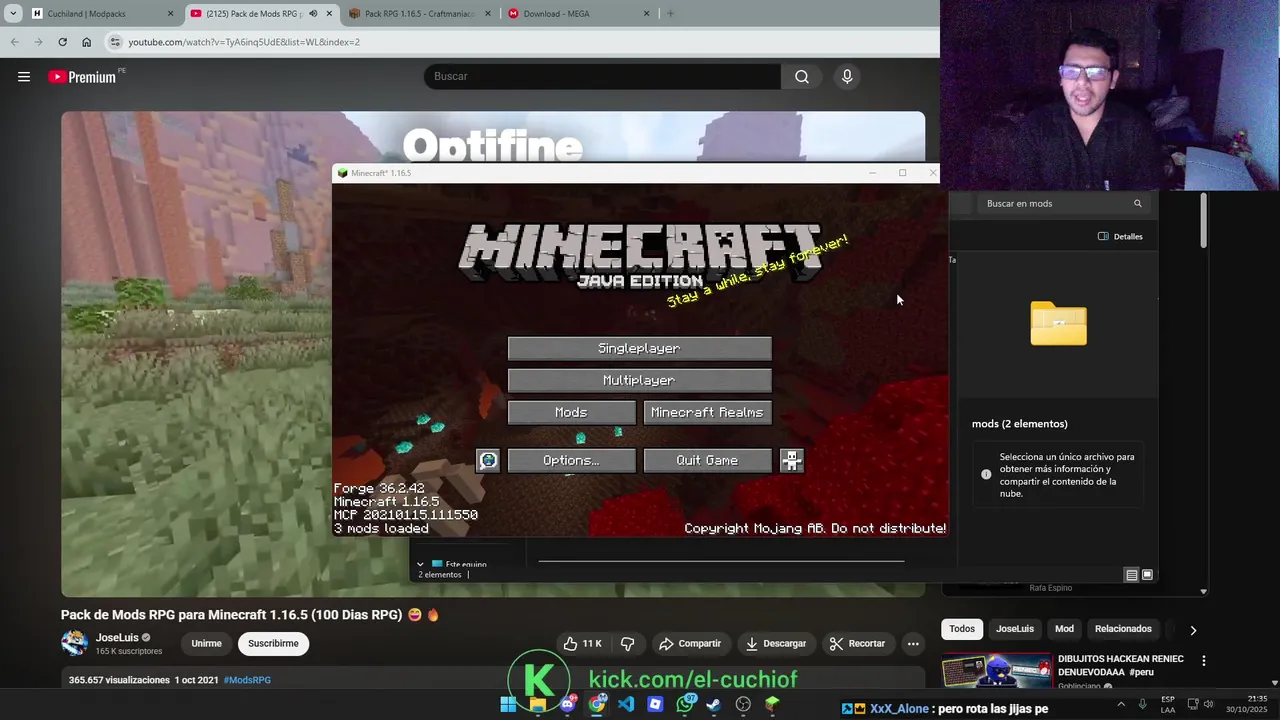Click Quit Game in Minecraft
The height and width of the screenshot is (720, 1280).
click(x=707, y=460)
